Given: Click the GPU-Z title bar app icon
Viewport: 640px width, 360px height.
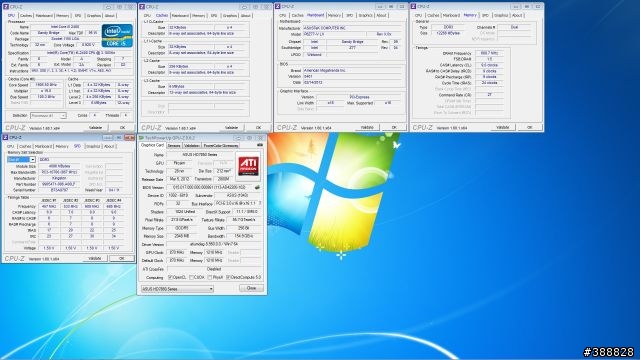Looking at the screenshot, I should tap(142, 138).
